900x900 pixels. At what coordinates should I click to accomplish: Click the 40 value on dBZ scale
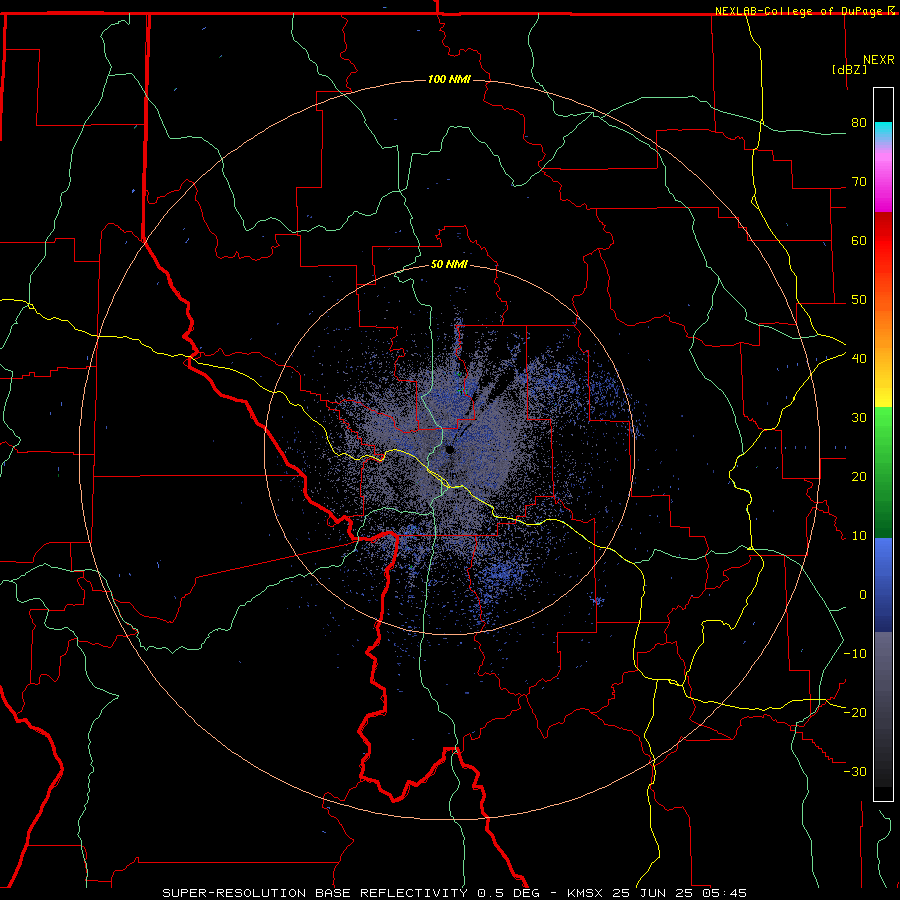859,358
